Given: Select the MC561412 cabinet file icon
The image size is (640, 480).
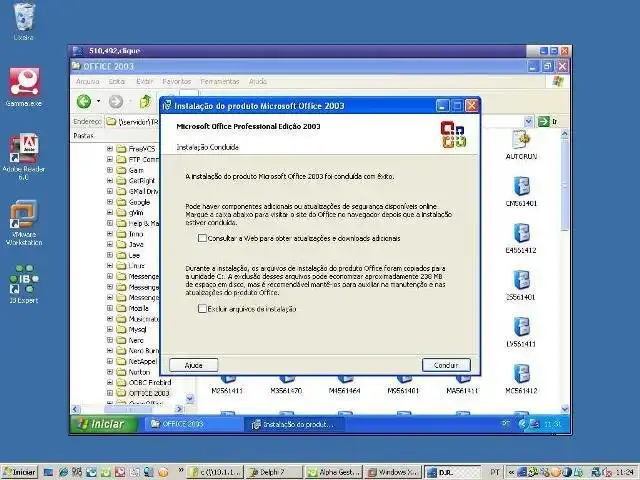Looking at the screenshot, I should (521, 374).
